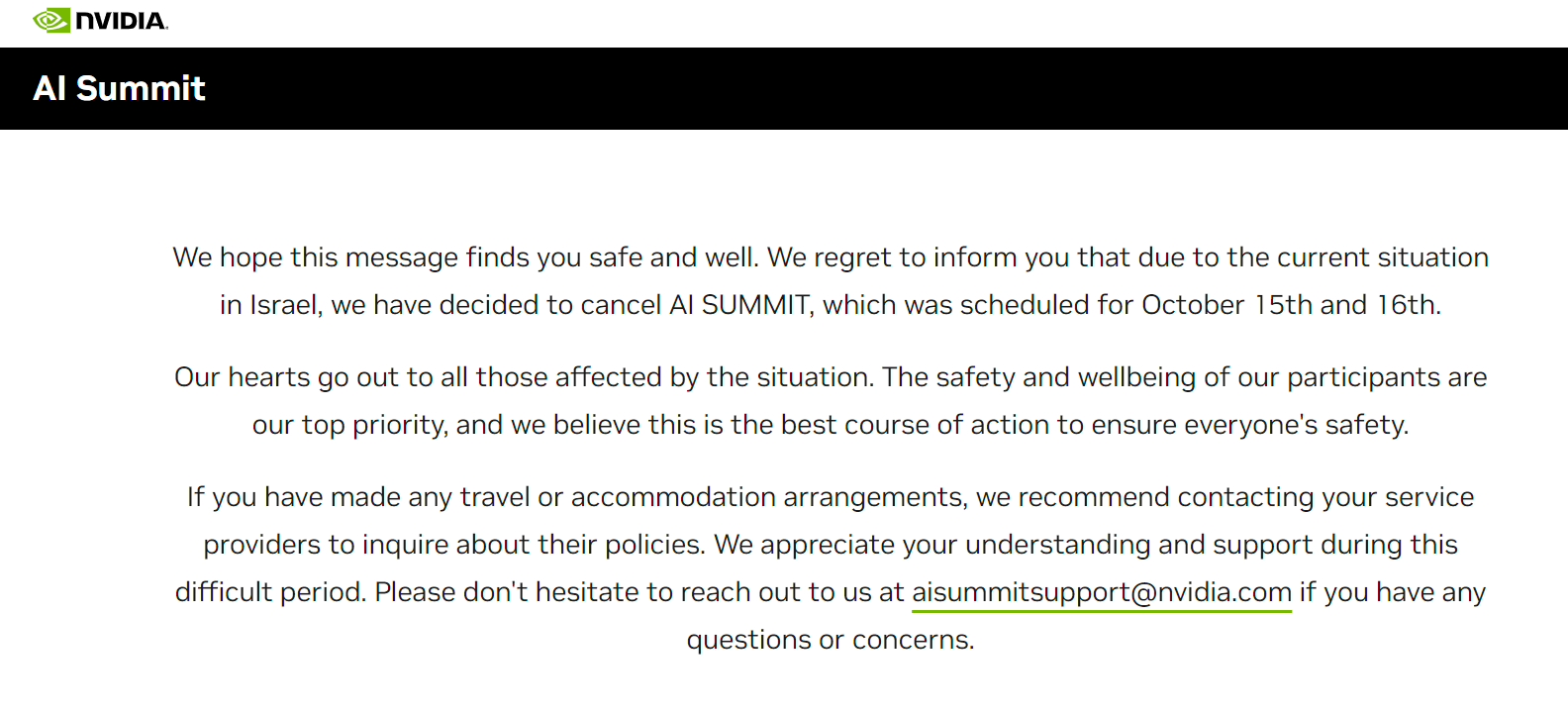Click the phrase 'safe and well' in the first sentence
The height and width of the screenshot is (717, 1568).
point(672,257)
